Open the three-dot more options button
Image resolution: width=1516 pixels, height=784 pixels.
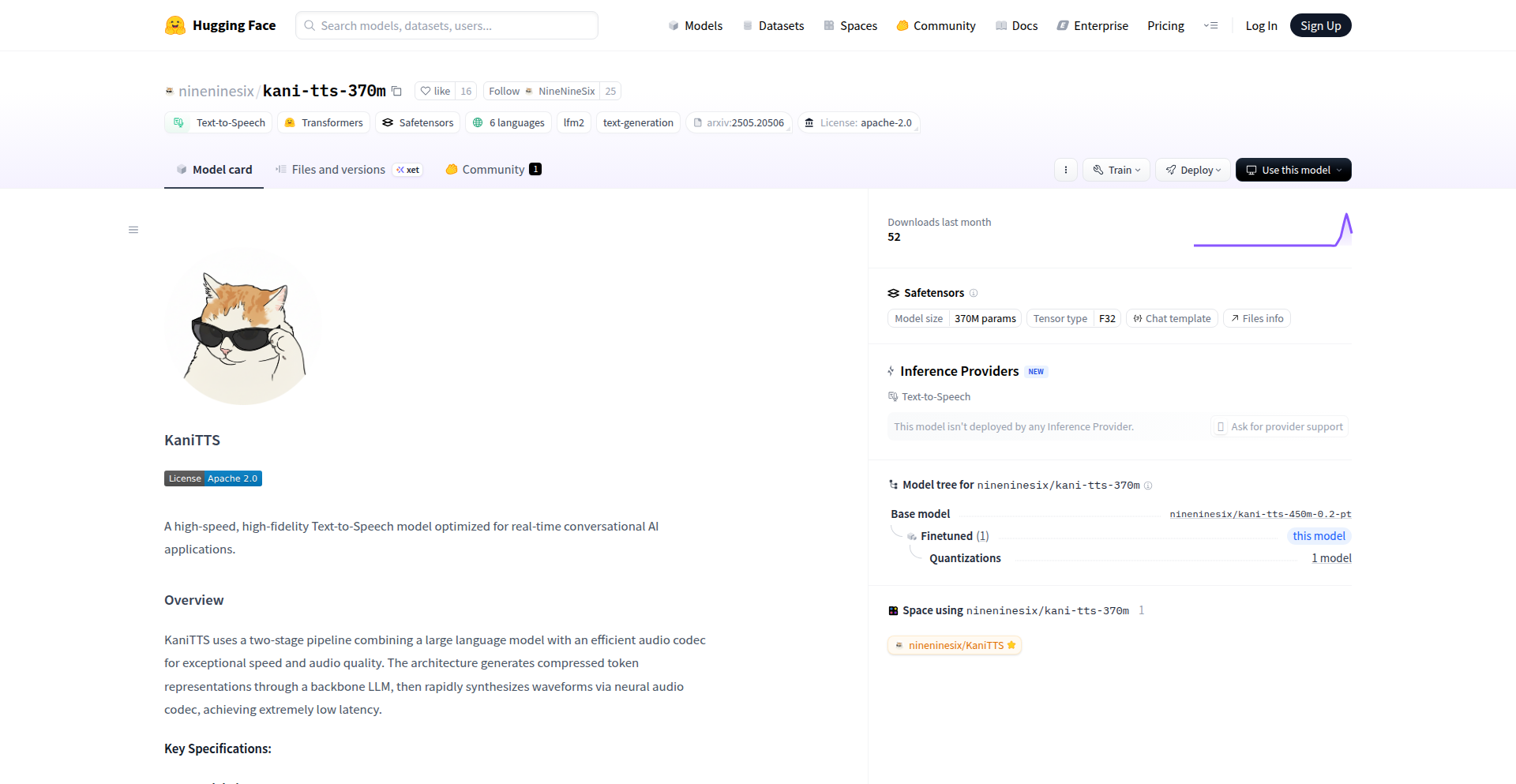[x=1066, y=170]
